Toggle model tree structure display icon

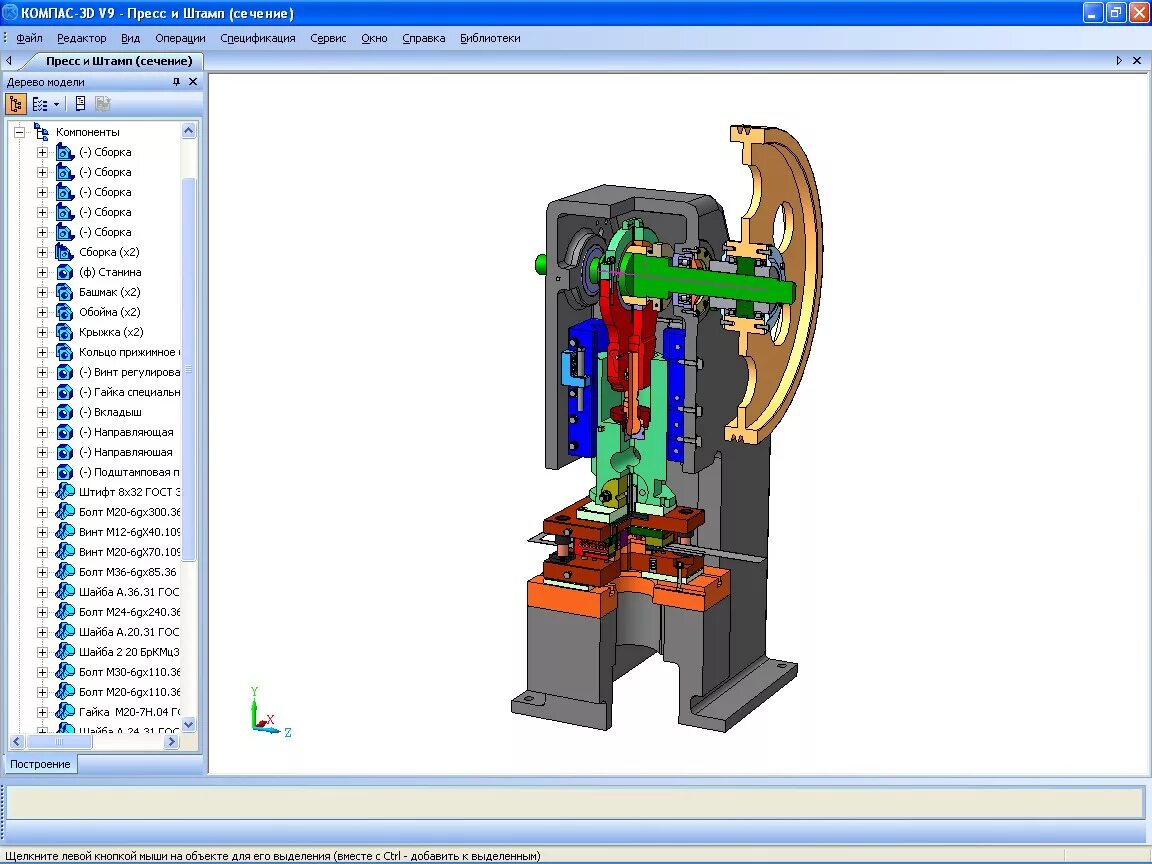(15, 104)
